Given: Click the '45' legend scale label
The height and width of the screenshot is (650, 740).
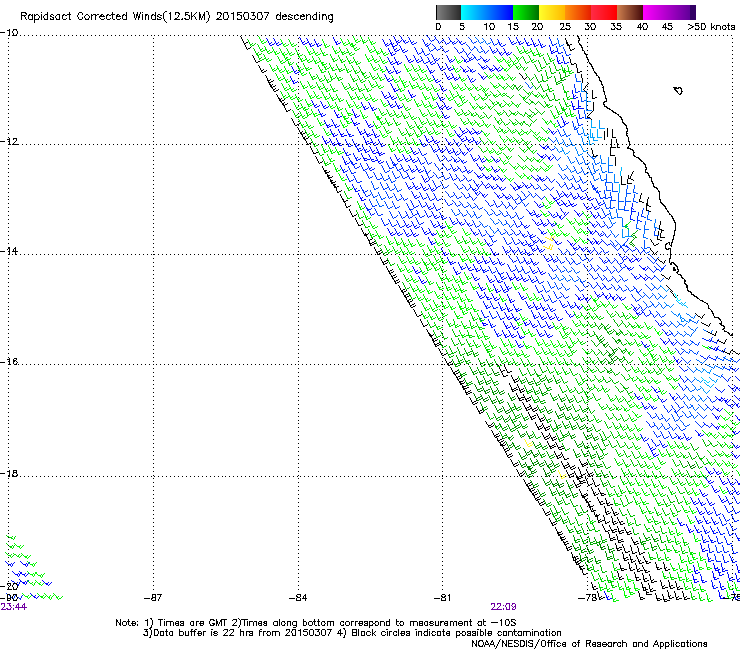Looking at the screenshot, I should coord(667,26).
